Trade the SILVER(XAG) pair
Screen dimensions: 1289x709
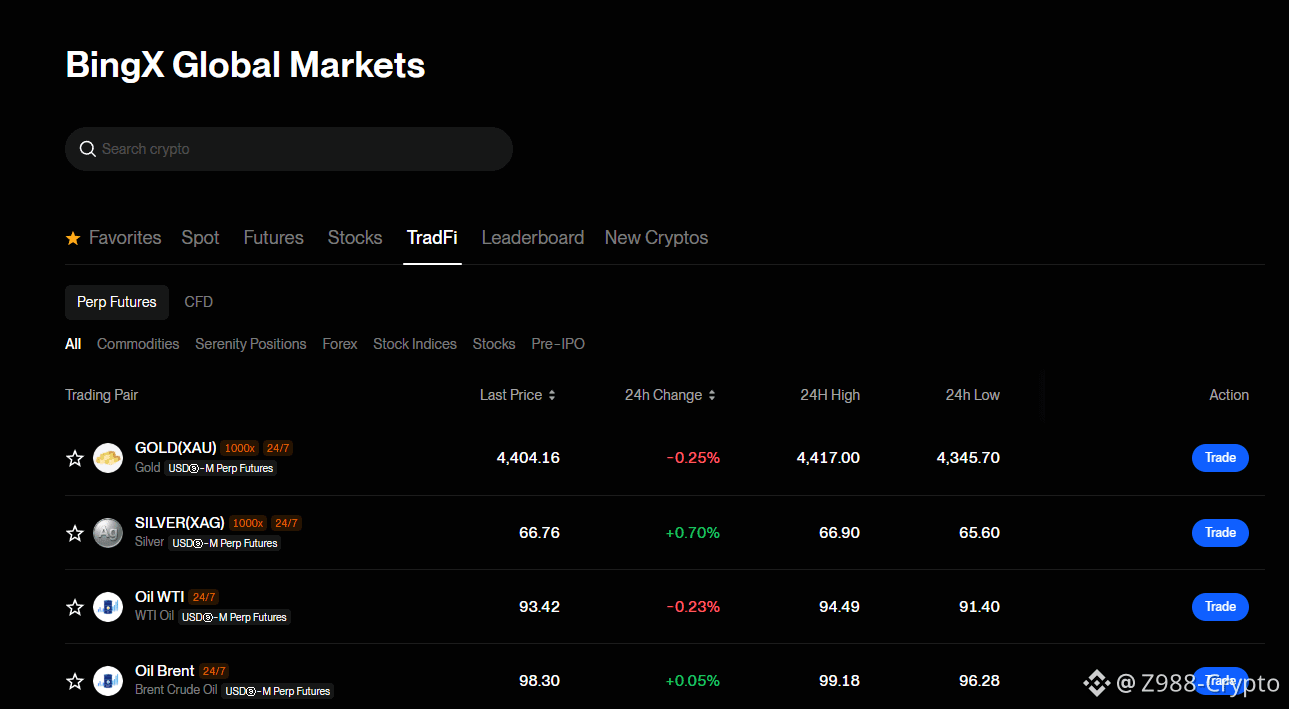pos(1220,533)
